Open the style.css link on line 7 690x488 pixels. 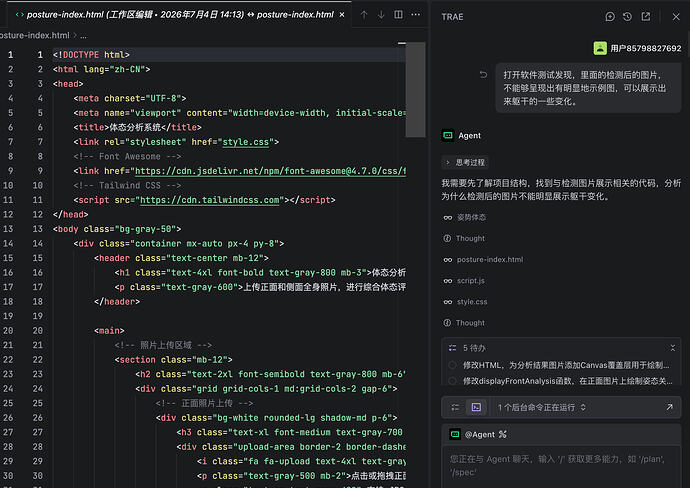(246, 142)
